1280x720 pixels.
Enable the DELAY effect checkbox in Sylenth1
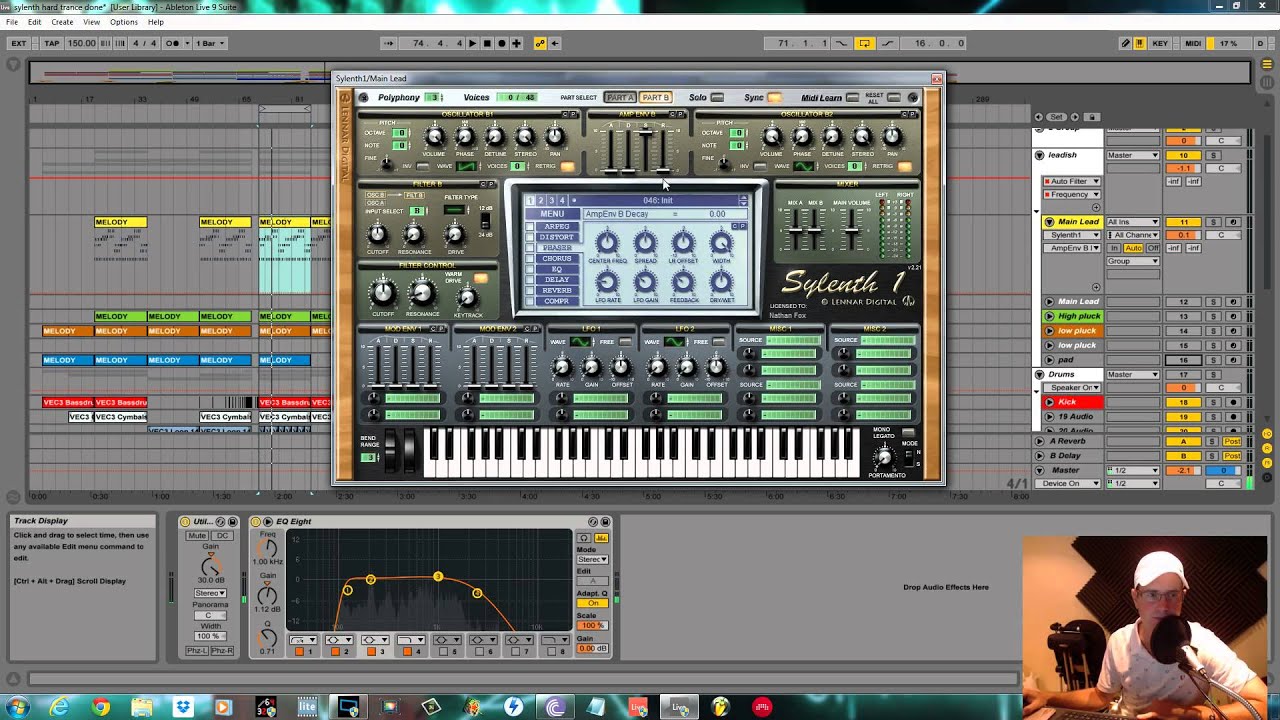pos(531,280)
